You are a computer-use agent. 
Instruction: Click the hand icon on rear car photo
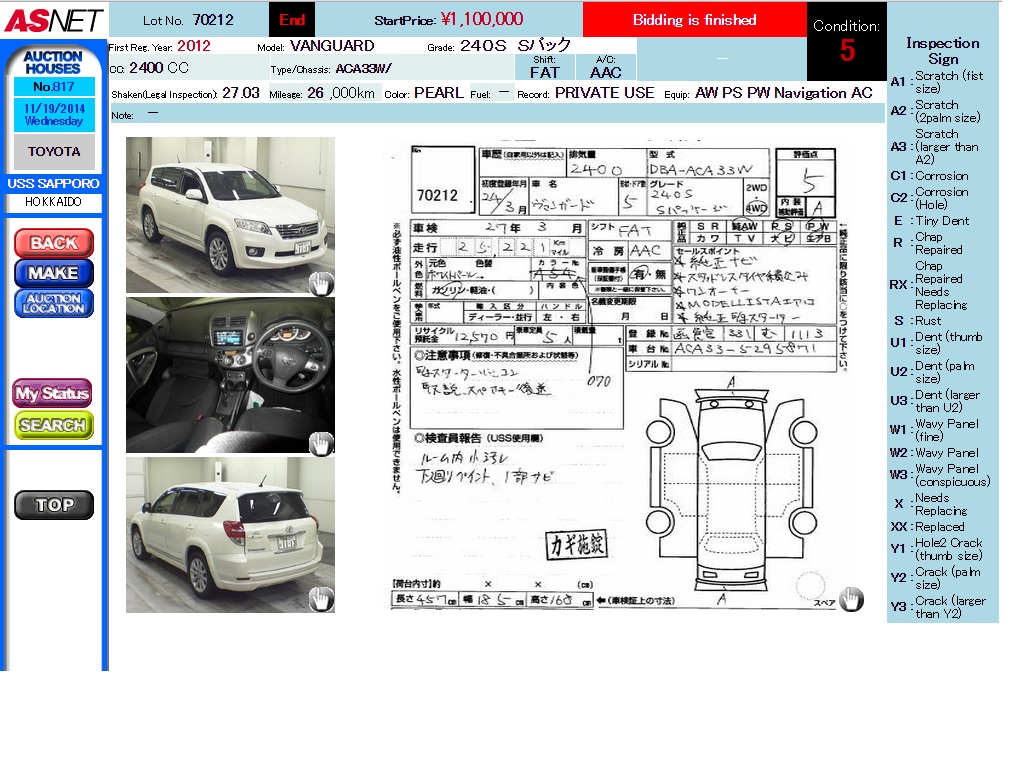pos(321,599)
